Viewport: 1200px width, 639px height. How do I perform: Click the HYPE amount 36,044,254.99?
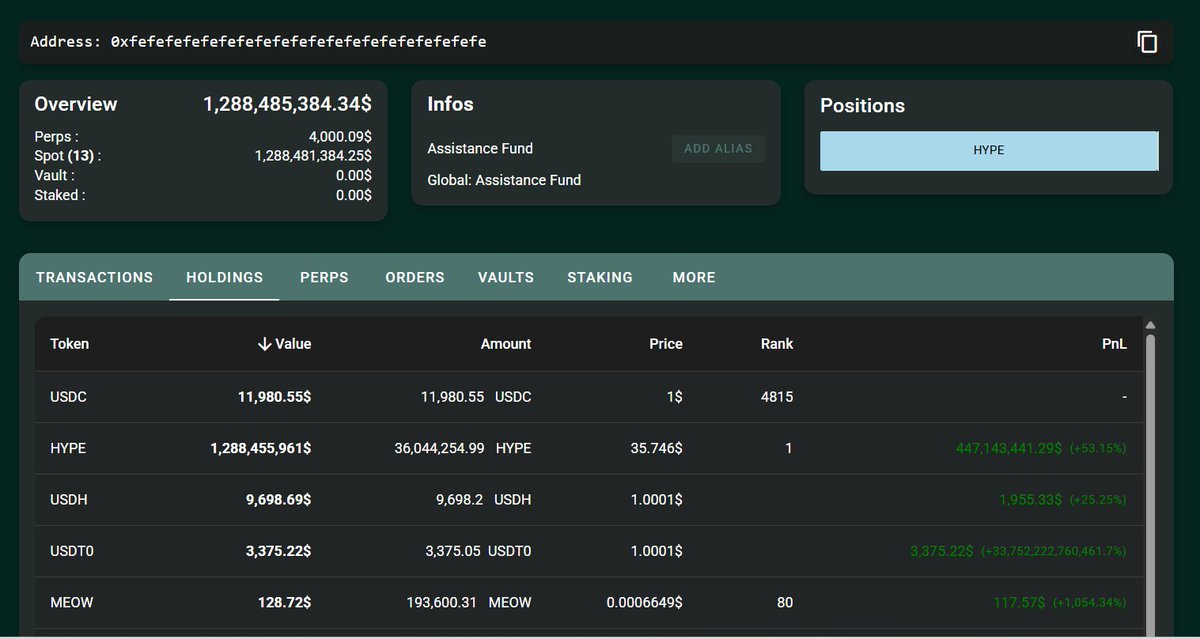[x=440, y=449]
